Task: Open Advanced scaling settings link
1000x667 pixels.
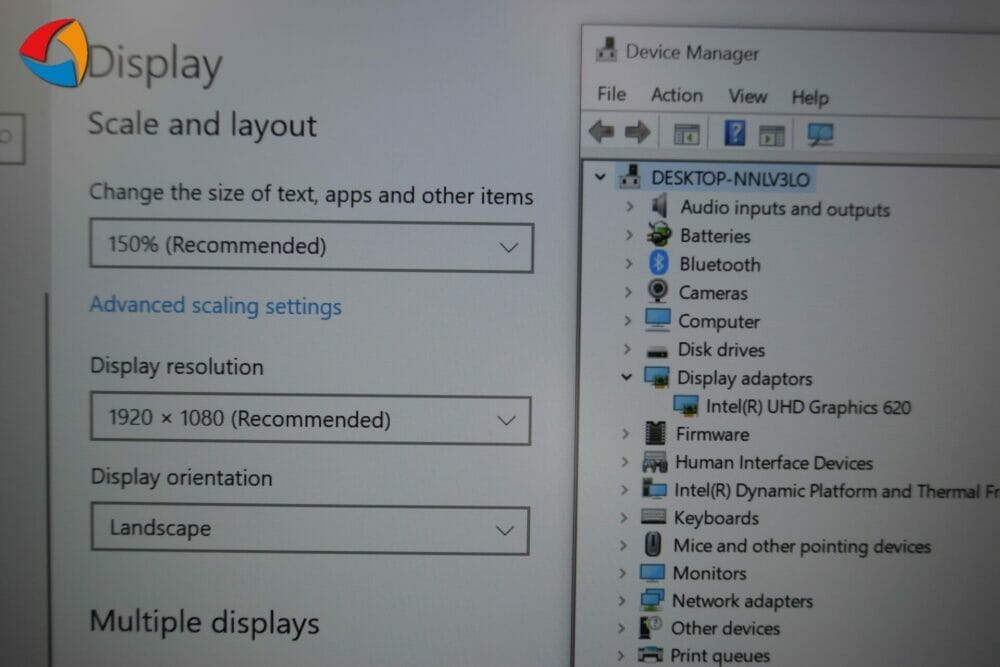Action: [x=216, y=306]
